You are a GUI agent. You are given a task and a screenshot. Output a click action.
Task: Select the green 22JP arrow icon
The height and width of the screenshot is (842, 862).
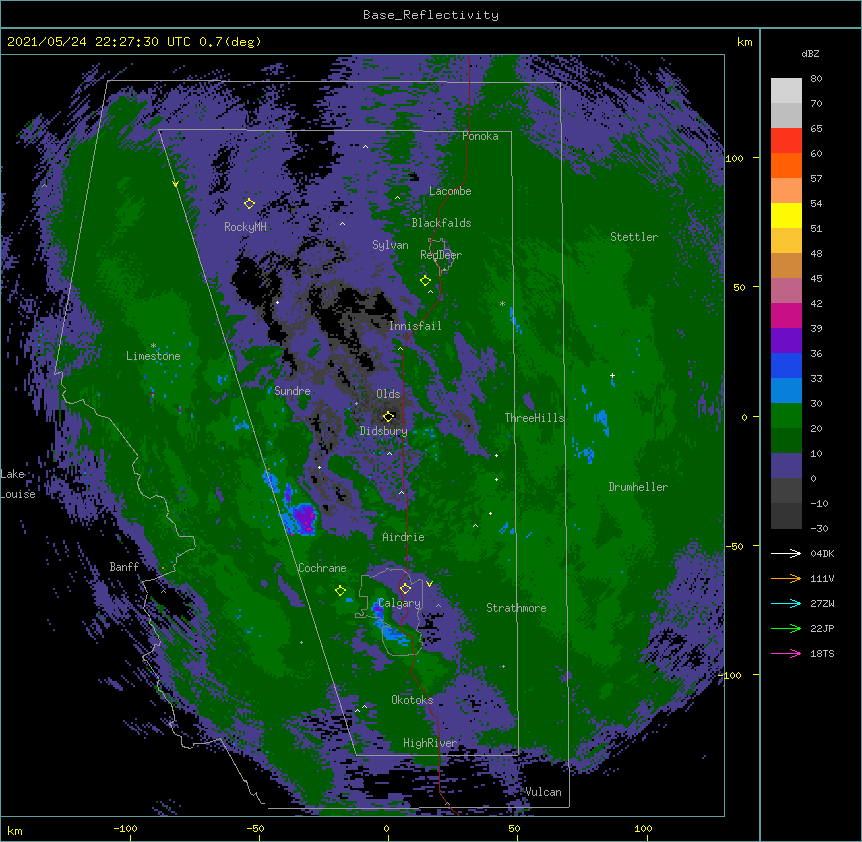(786, 628)
